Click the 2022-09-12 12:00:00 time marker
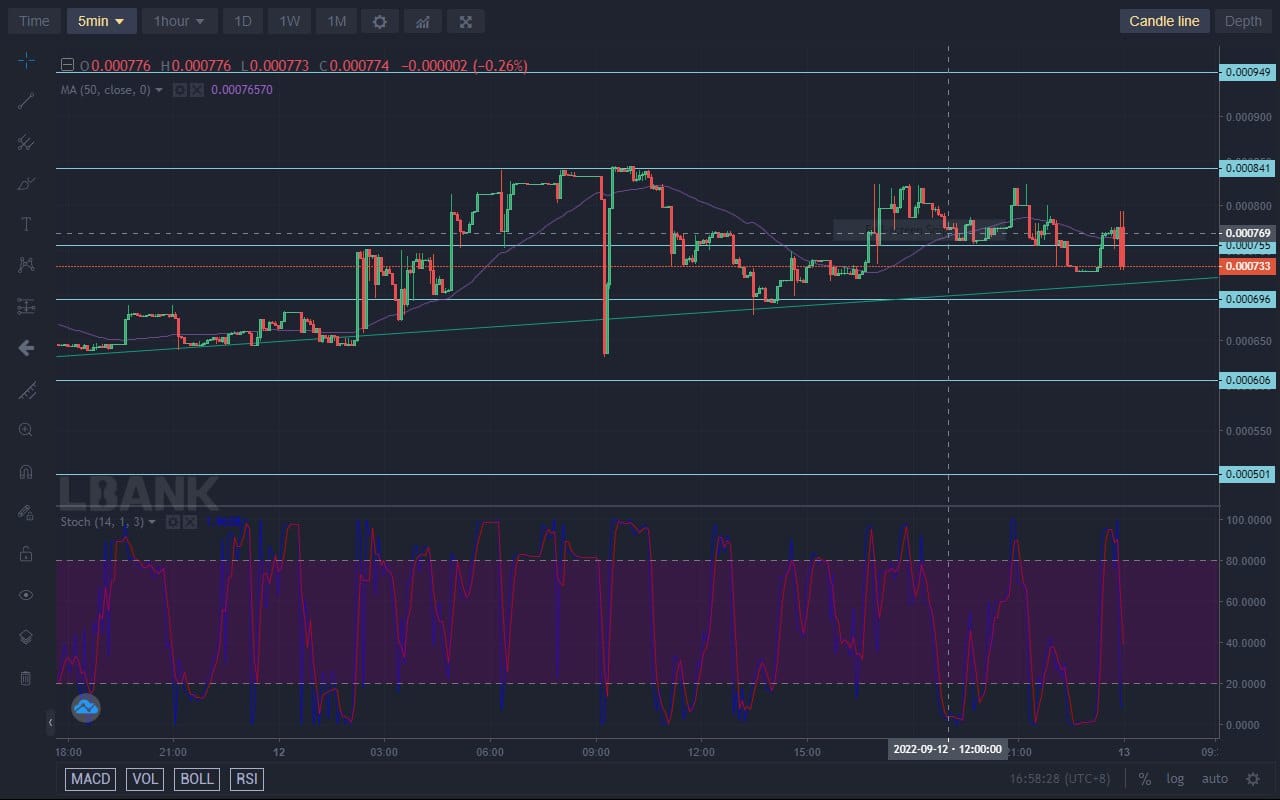Viewport: 1280px width, 800px height. point(948,749)
